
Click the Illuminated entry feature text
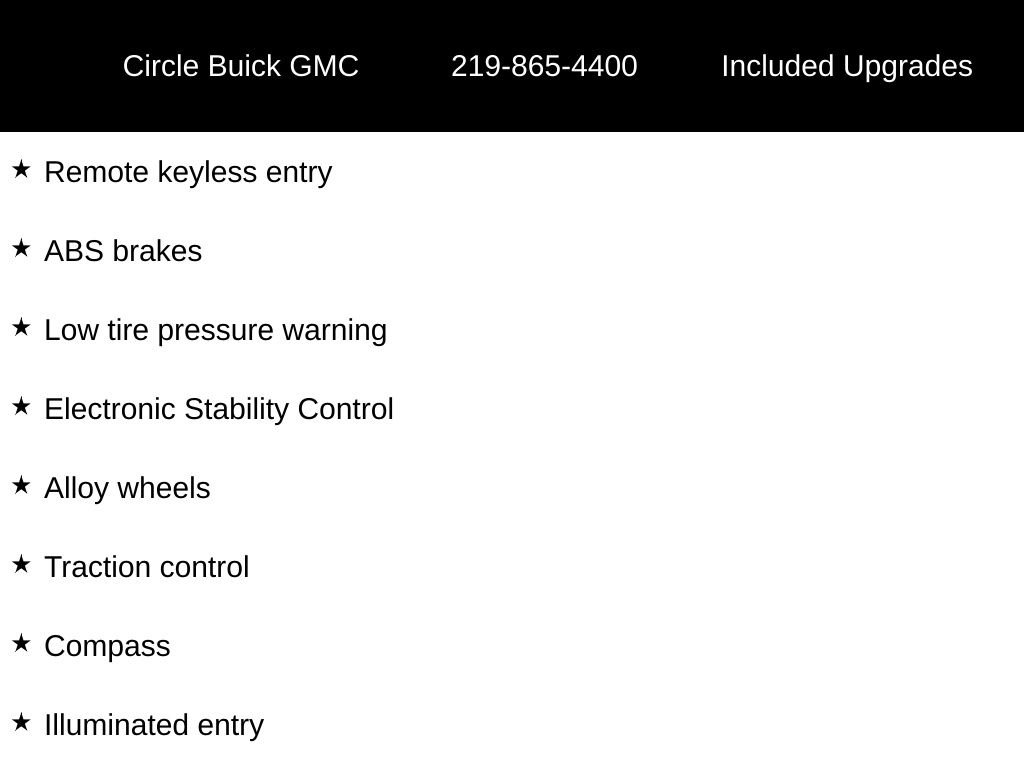click(x=154, y=726)
